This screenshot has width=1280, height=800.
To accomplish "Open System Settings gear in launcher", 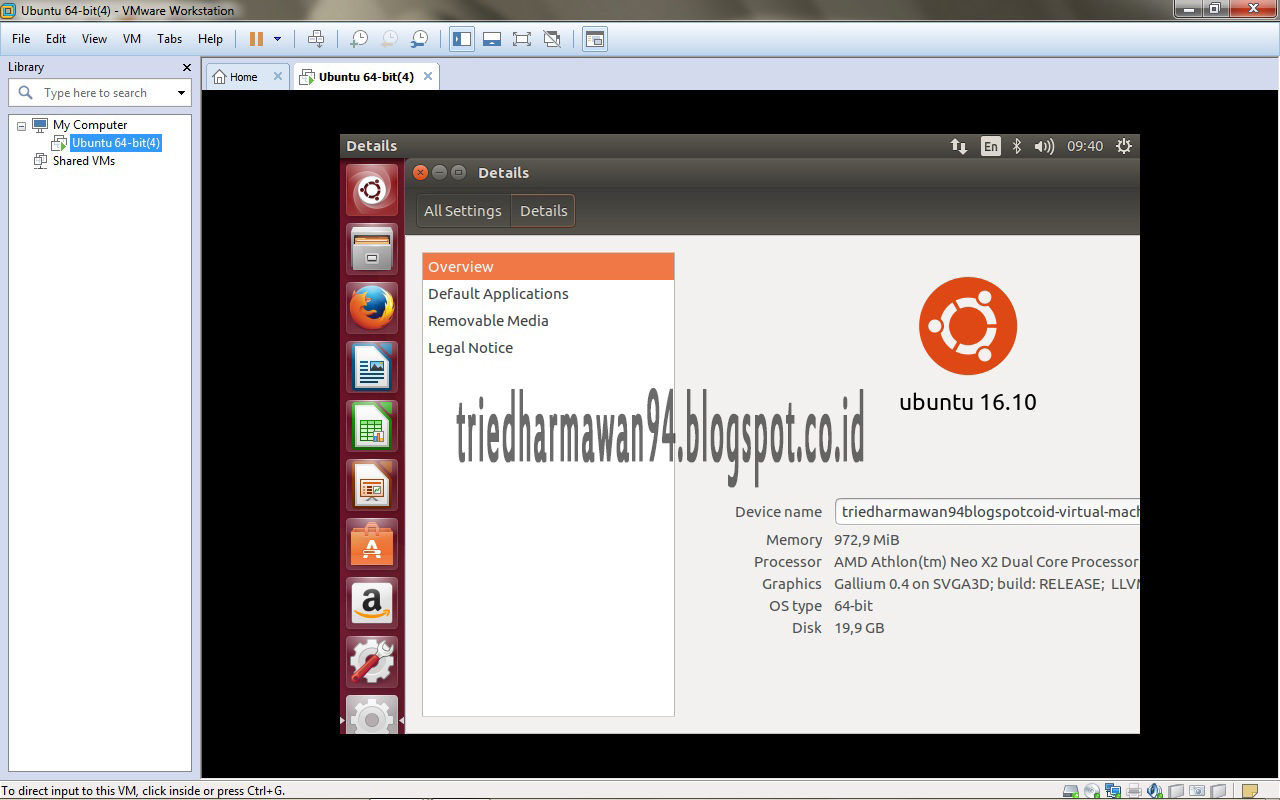I will 372,714.
